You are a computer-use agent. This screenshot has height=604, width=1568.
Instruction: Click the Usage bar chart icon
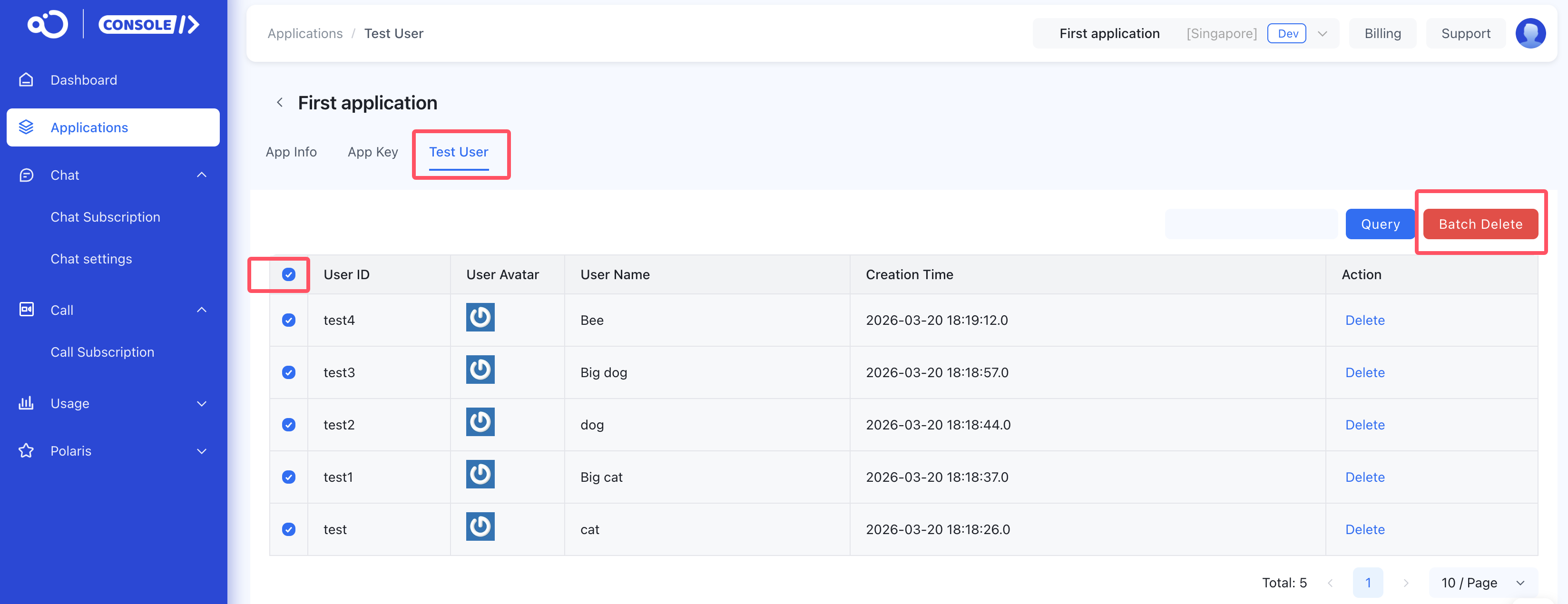(x=26, y=403)
